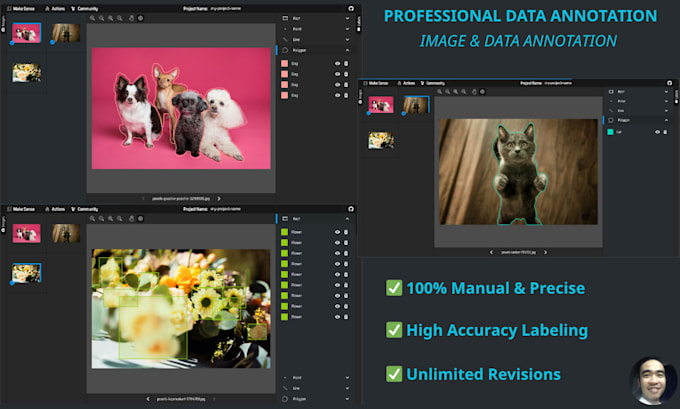
Task: Click the zoom in magnifier in dogs window
Action: pos(92,18)
